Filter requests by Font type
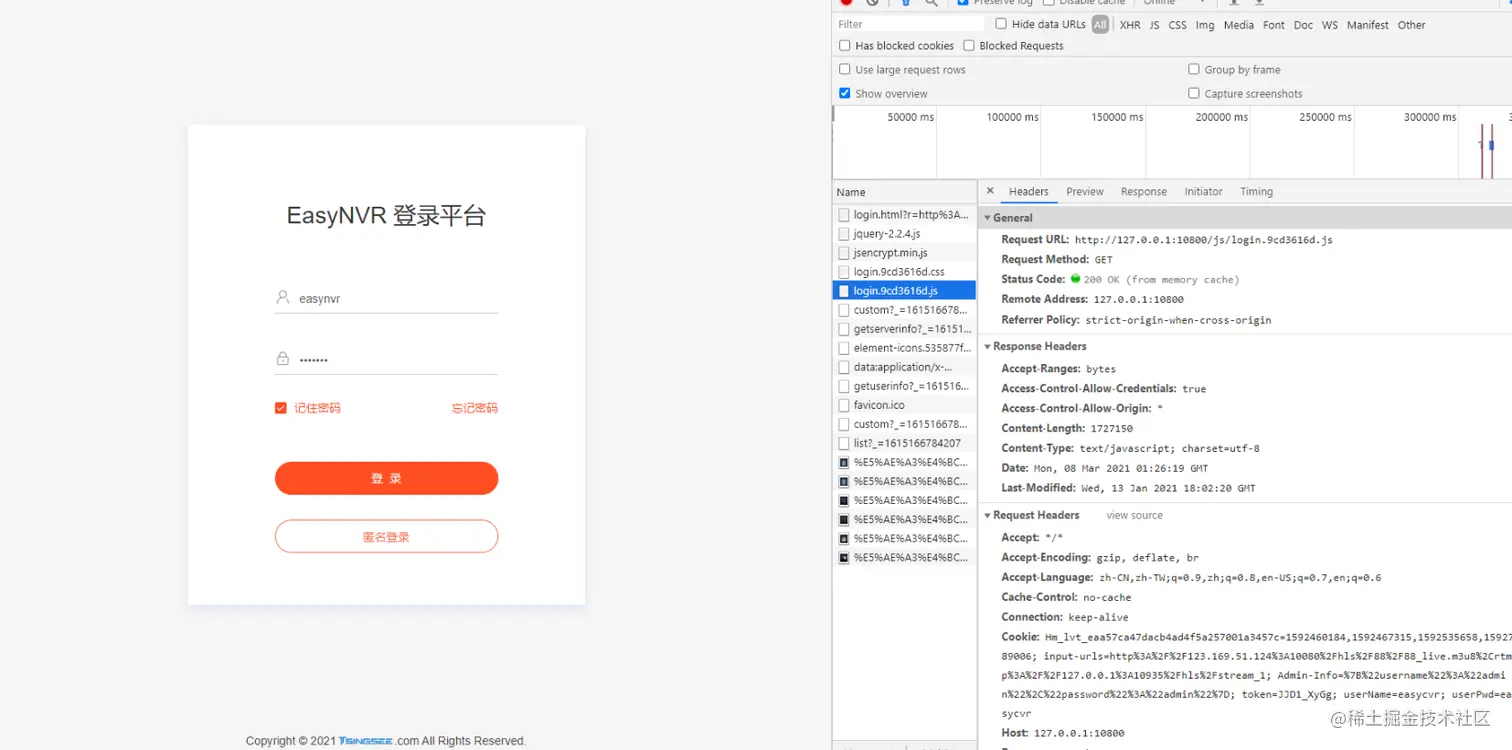 [x=1273, y=25]
